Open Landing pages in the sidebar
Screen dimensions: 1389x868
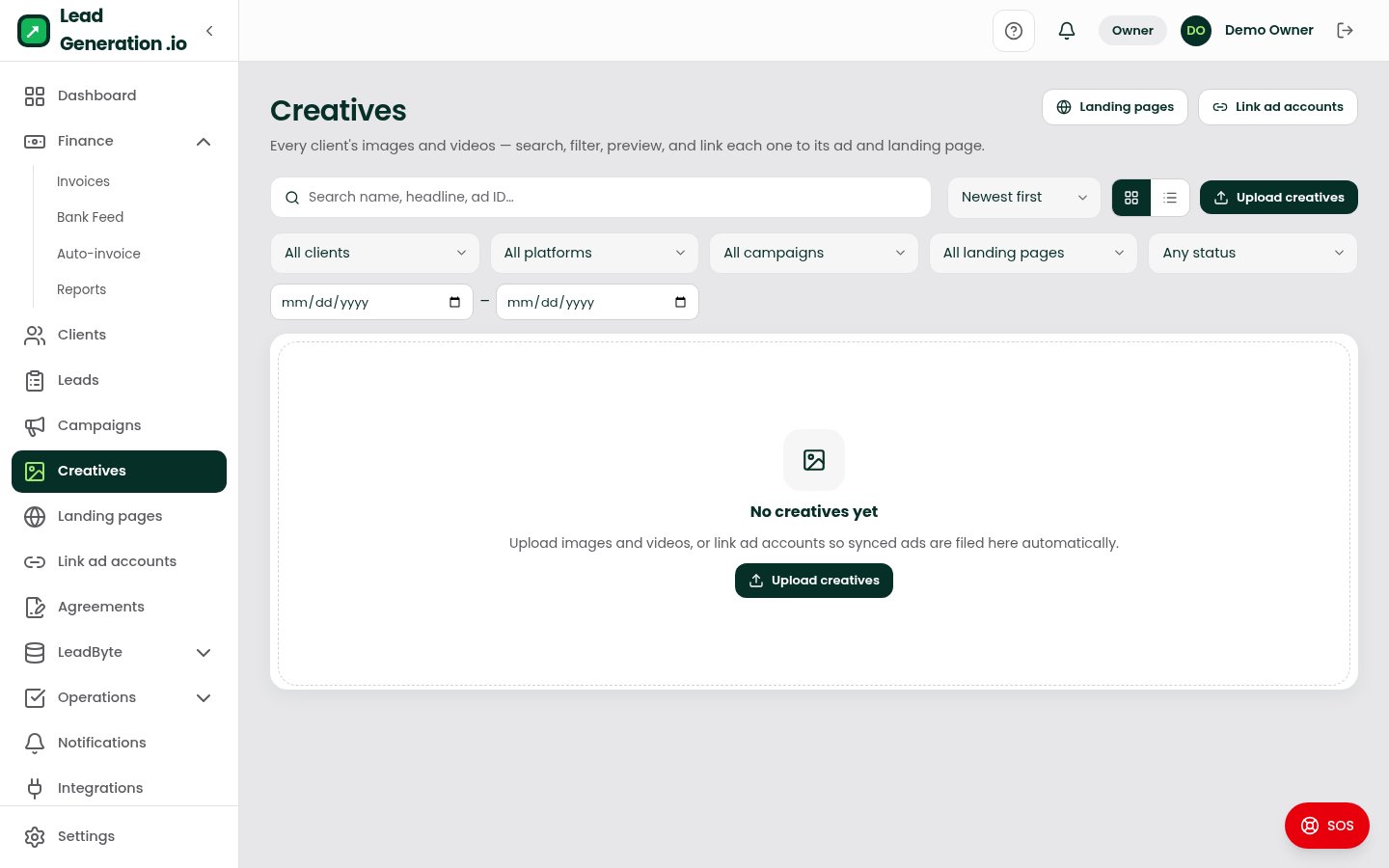pyautogui.click(x=119, y=516)
